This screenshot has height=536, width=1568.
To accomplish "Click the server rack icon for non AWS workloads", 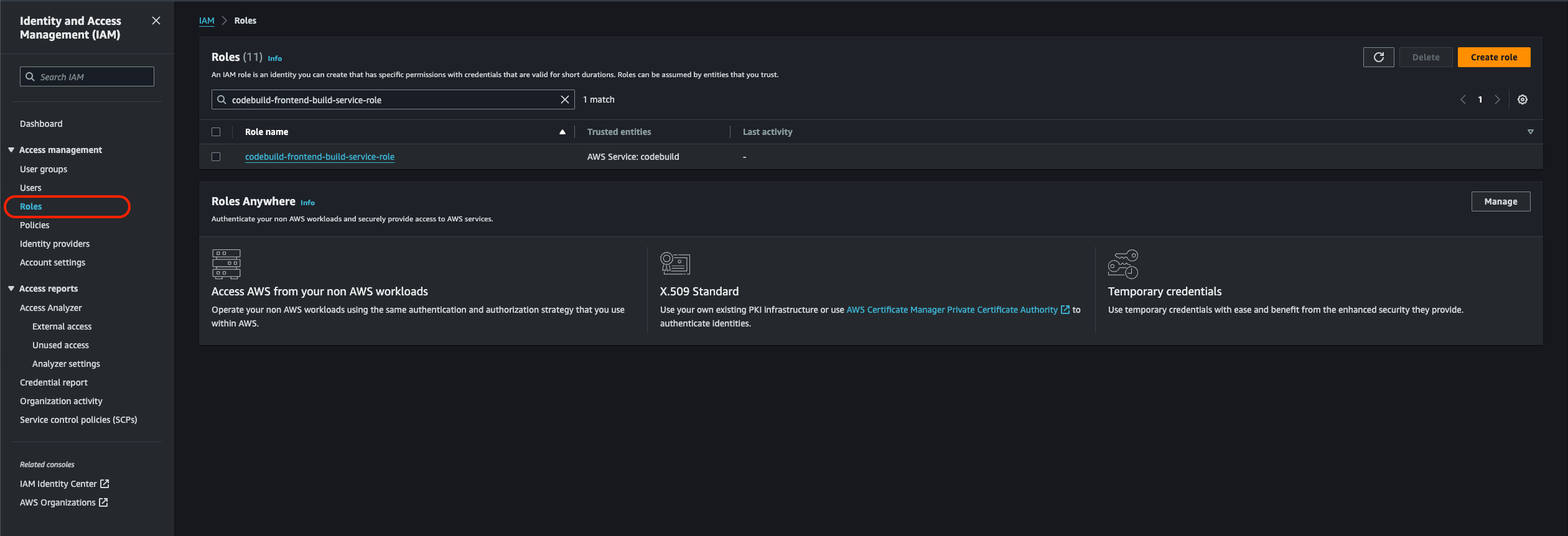I will point(226,264).
